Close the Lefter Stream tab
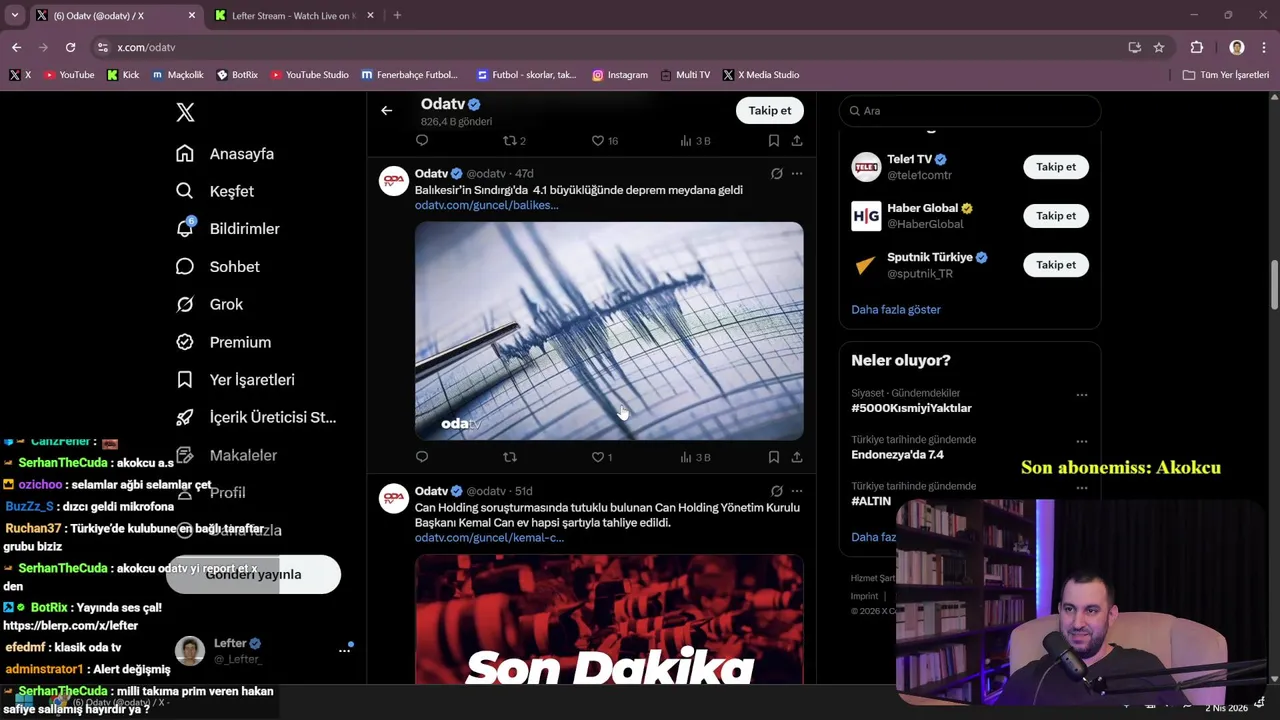 click(x=370, y=16)
